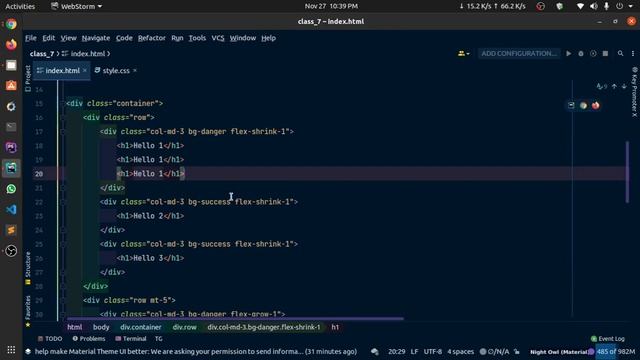Open the File menu
640x360 pixels.
tap(31, 38)
